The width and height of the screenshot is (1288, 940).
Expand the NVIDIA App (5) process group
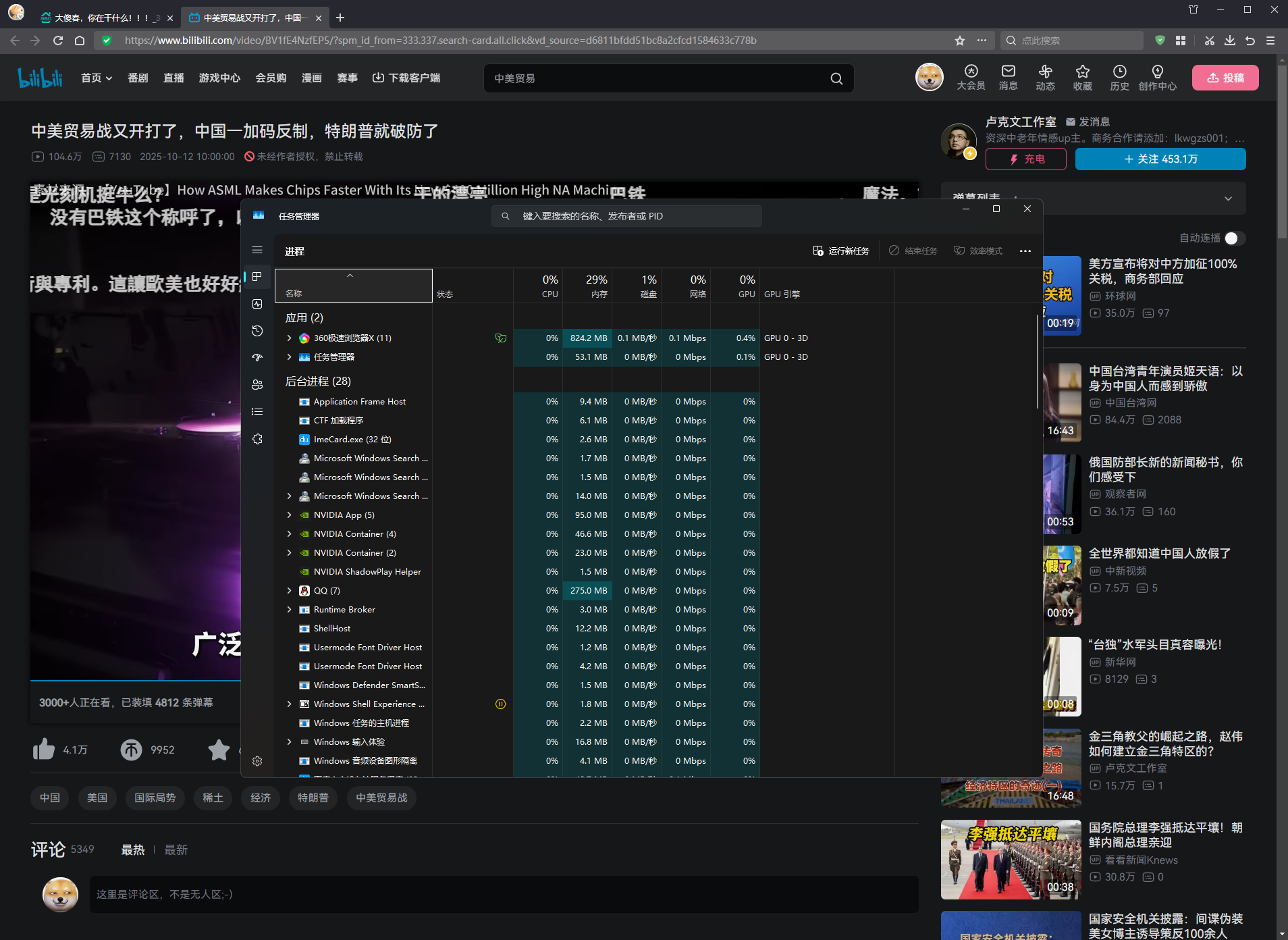(x=290, y=515)
